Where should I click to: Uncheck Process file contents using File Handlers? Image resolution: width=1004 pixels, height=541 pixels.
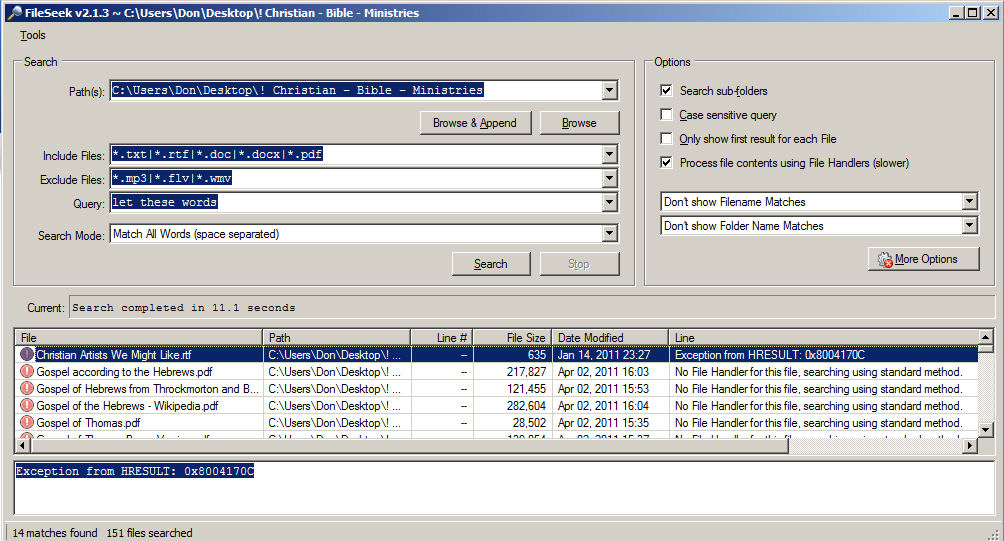667,163
